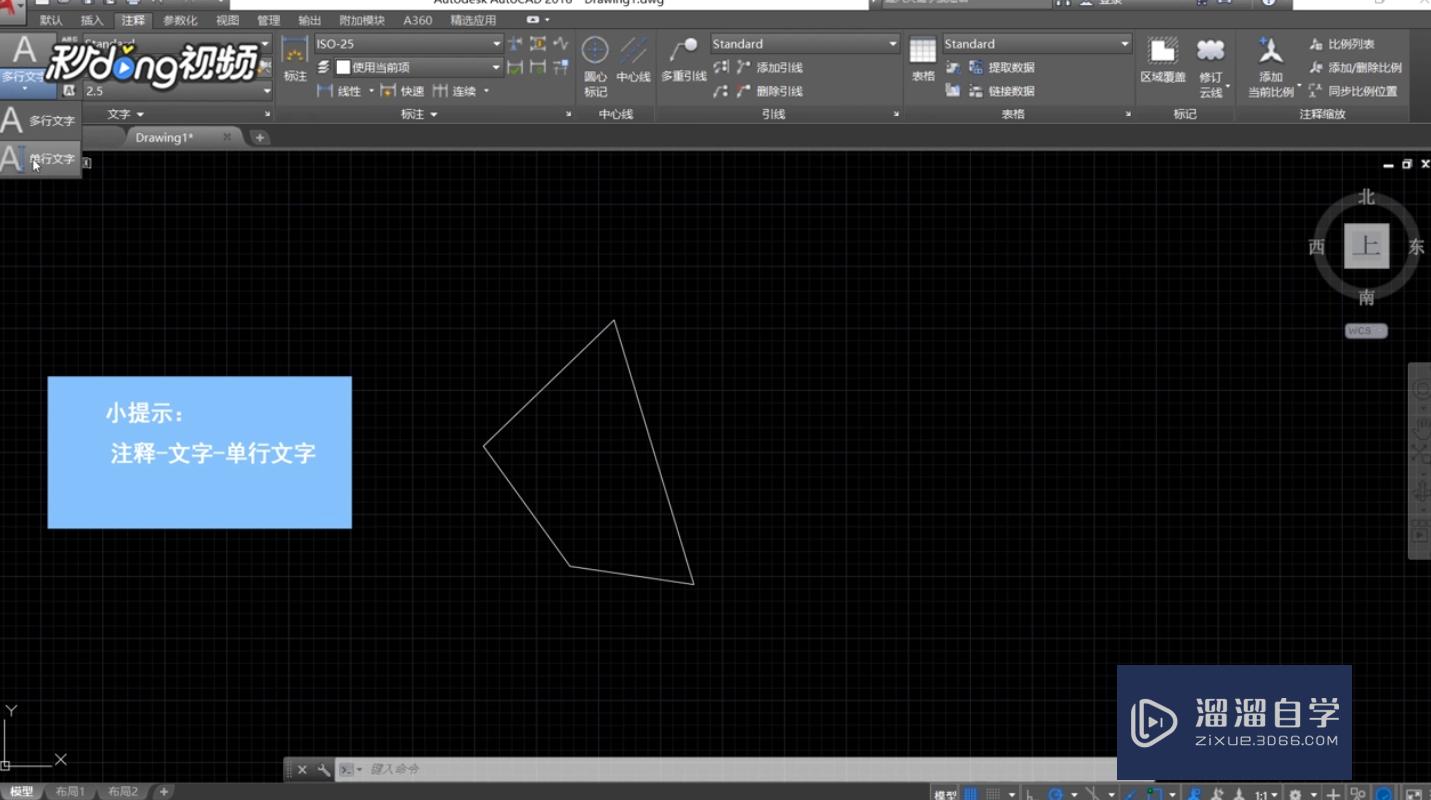Open the 使用当前项 layer dropdown
Image resolution: width=1431 pixels, height=800 pixels.
[x=418, y=67]
